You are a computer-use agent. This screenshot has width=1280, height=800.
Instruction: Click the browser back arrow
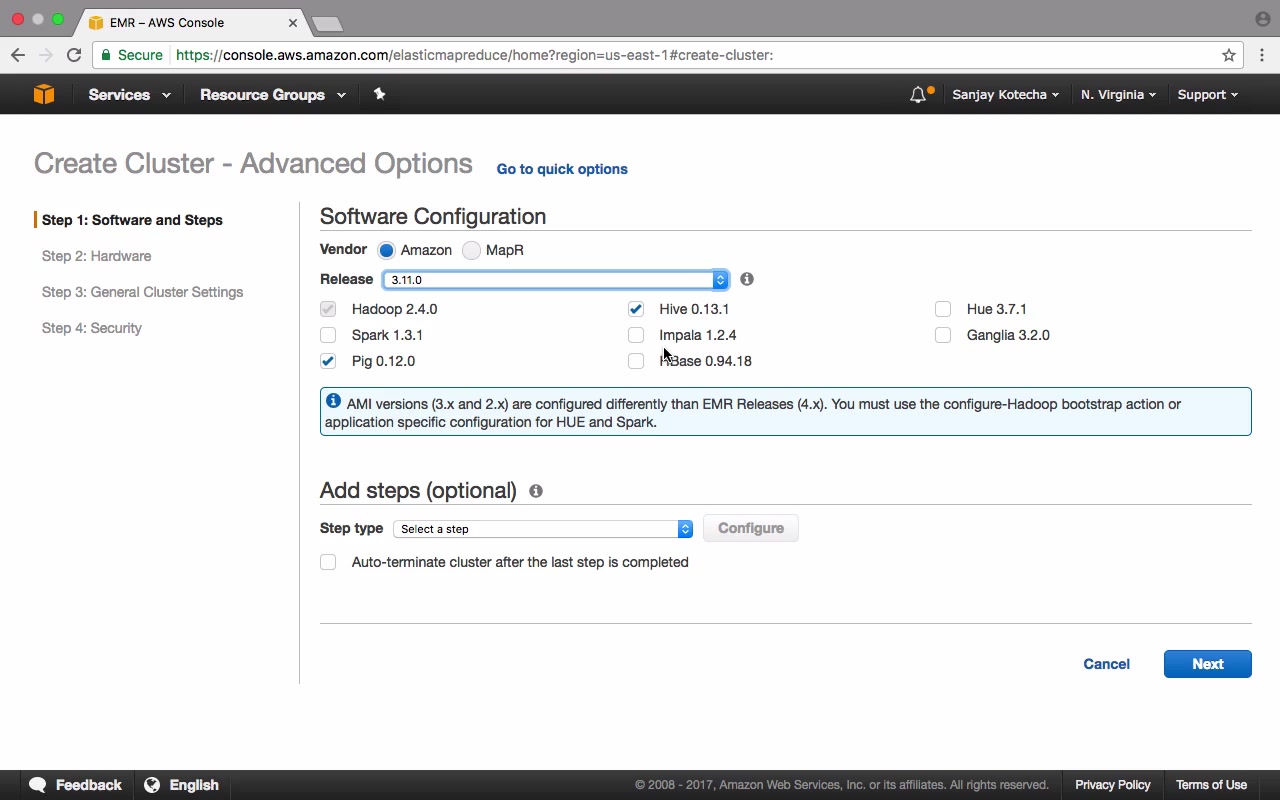tap(17, 55)
